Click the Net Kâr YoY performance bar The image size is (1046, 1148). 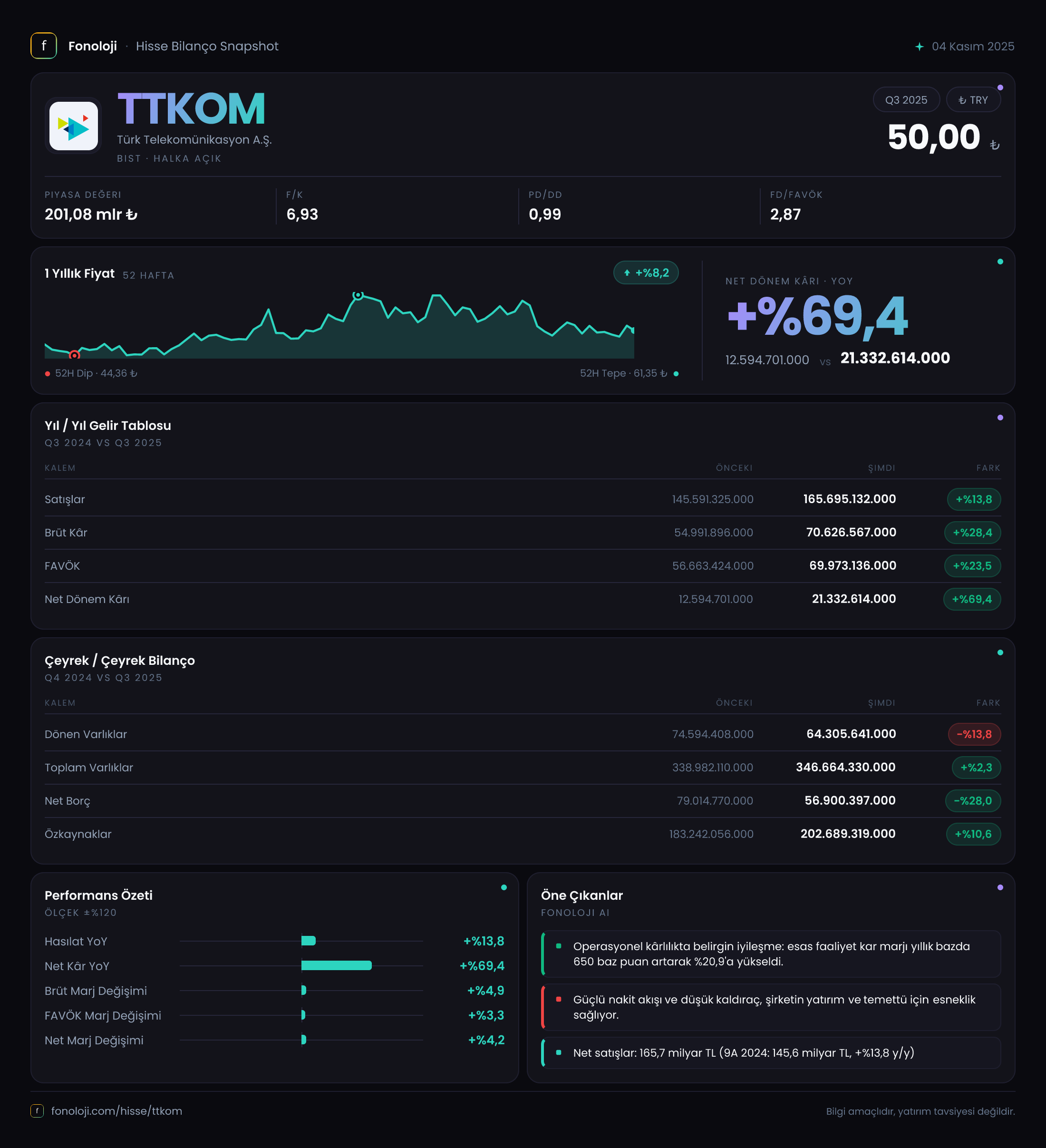pyautogui.click(x=336, y=965)
